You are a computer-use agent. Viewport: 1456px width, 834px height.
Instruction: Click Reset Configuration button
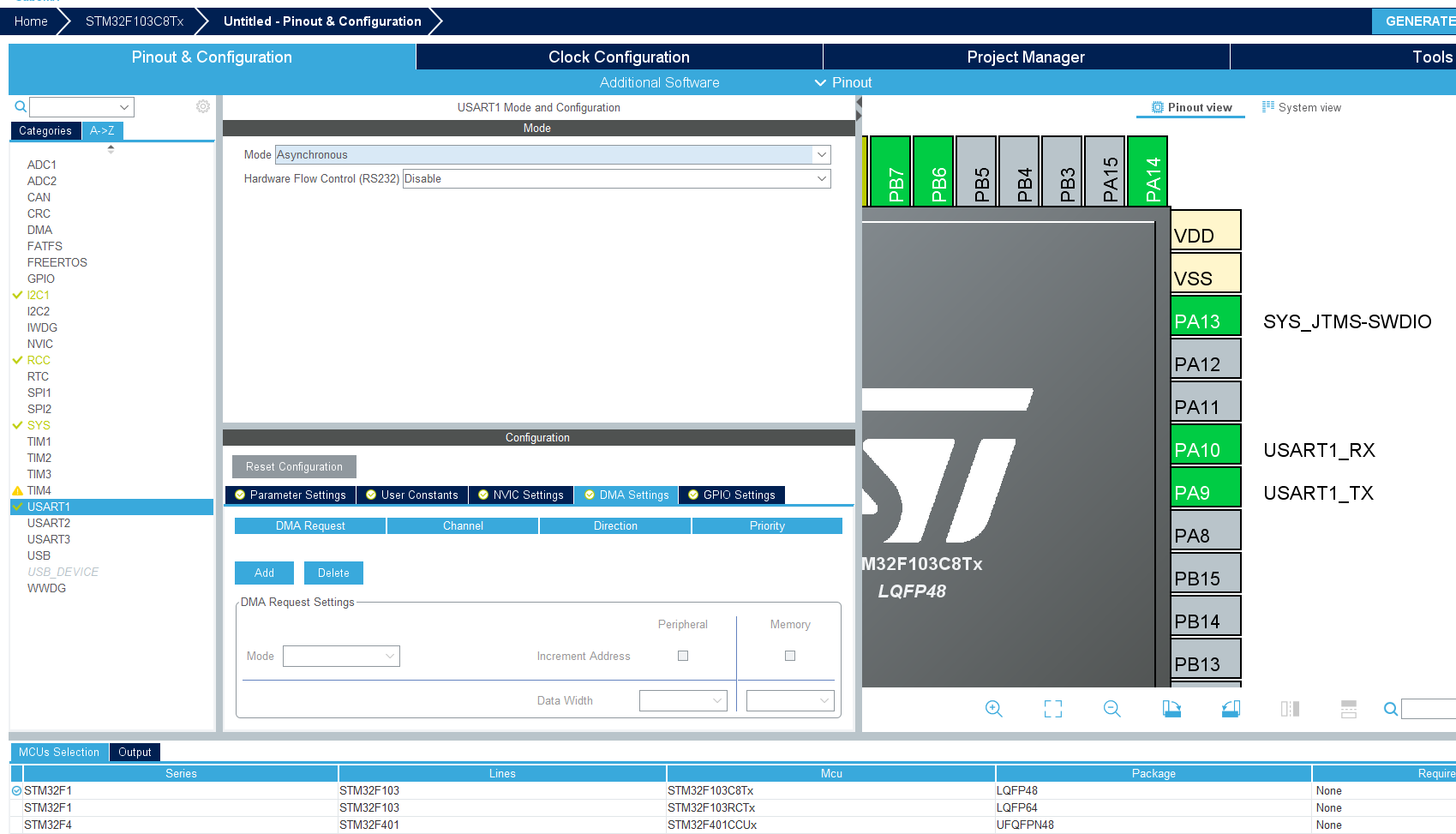[x=294, y=466]
